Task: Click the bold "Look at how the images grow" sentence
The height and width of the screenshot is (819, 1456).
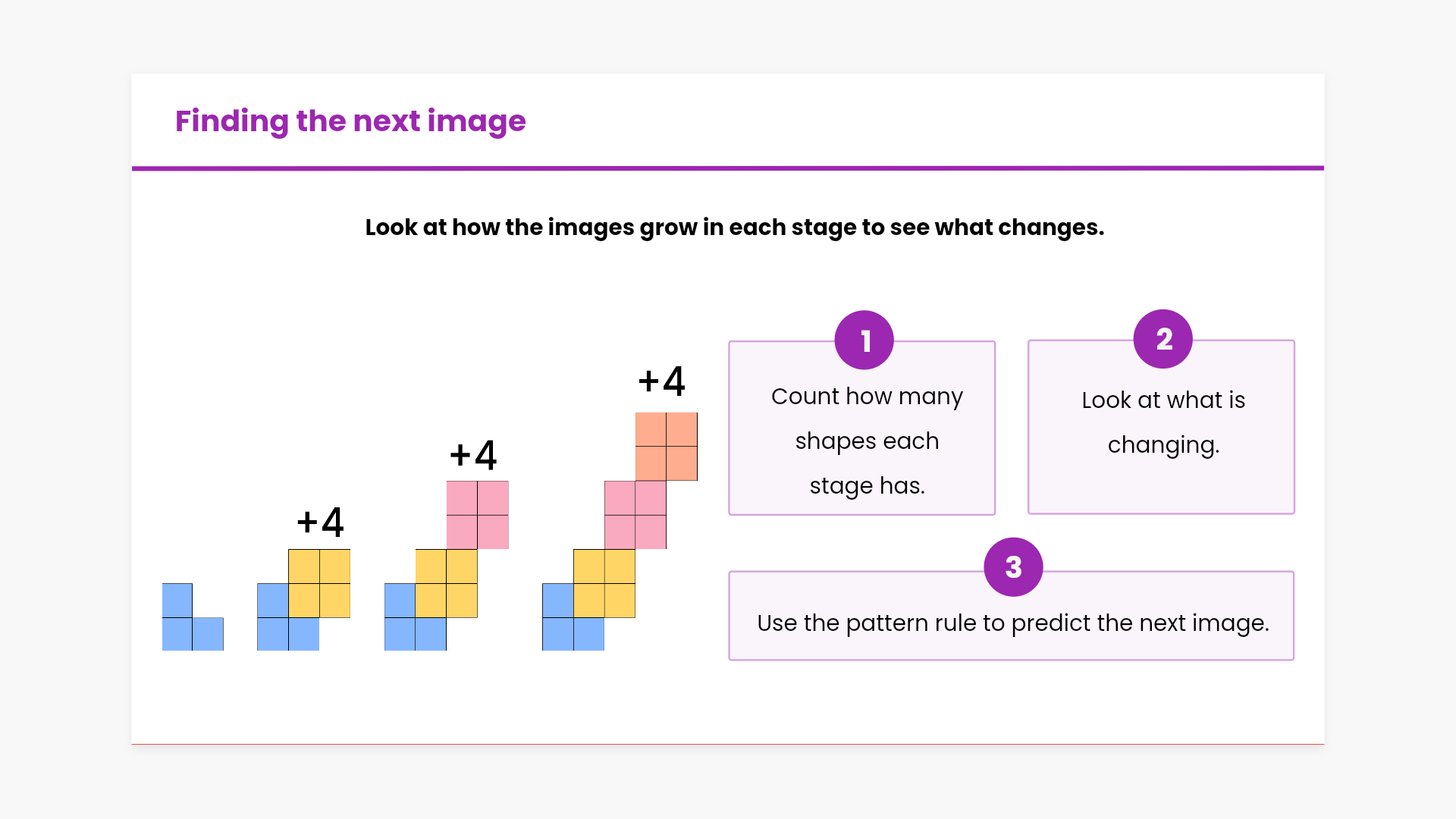Action: click(x=734, y=227)
